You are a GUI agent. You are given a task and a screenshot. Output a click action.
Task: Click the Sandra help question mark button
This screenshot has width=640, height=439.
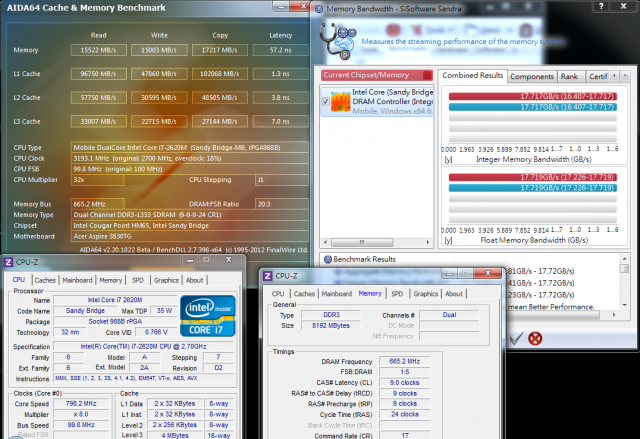(601, 6)
